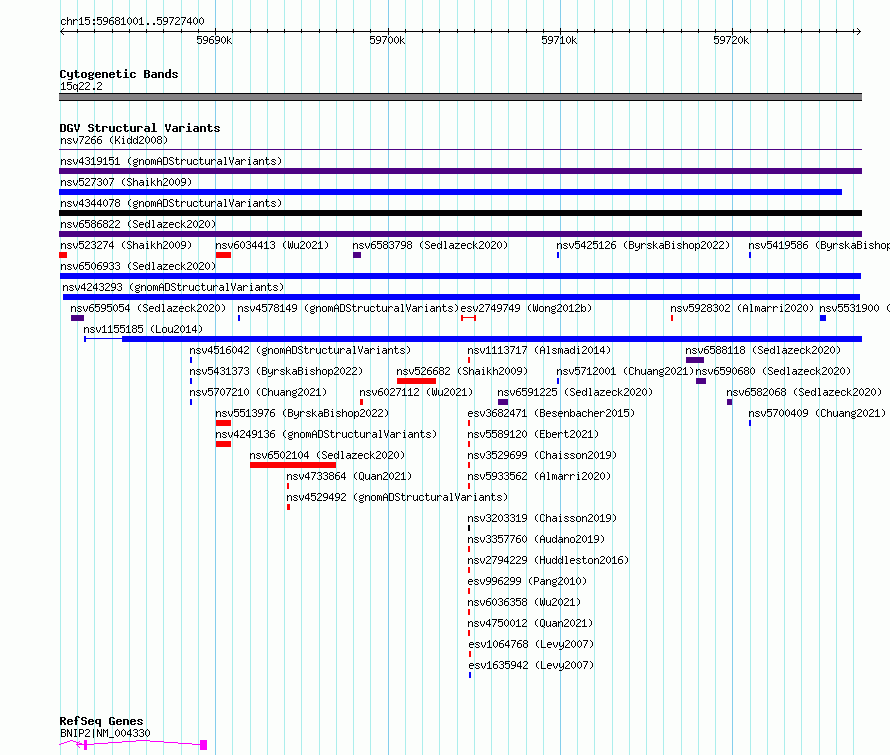
Task: Click chr15:59681001..59727400 coordinates text
Action: pyautogui.click(x=132, y=22)
